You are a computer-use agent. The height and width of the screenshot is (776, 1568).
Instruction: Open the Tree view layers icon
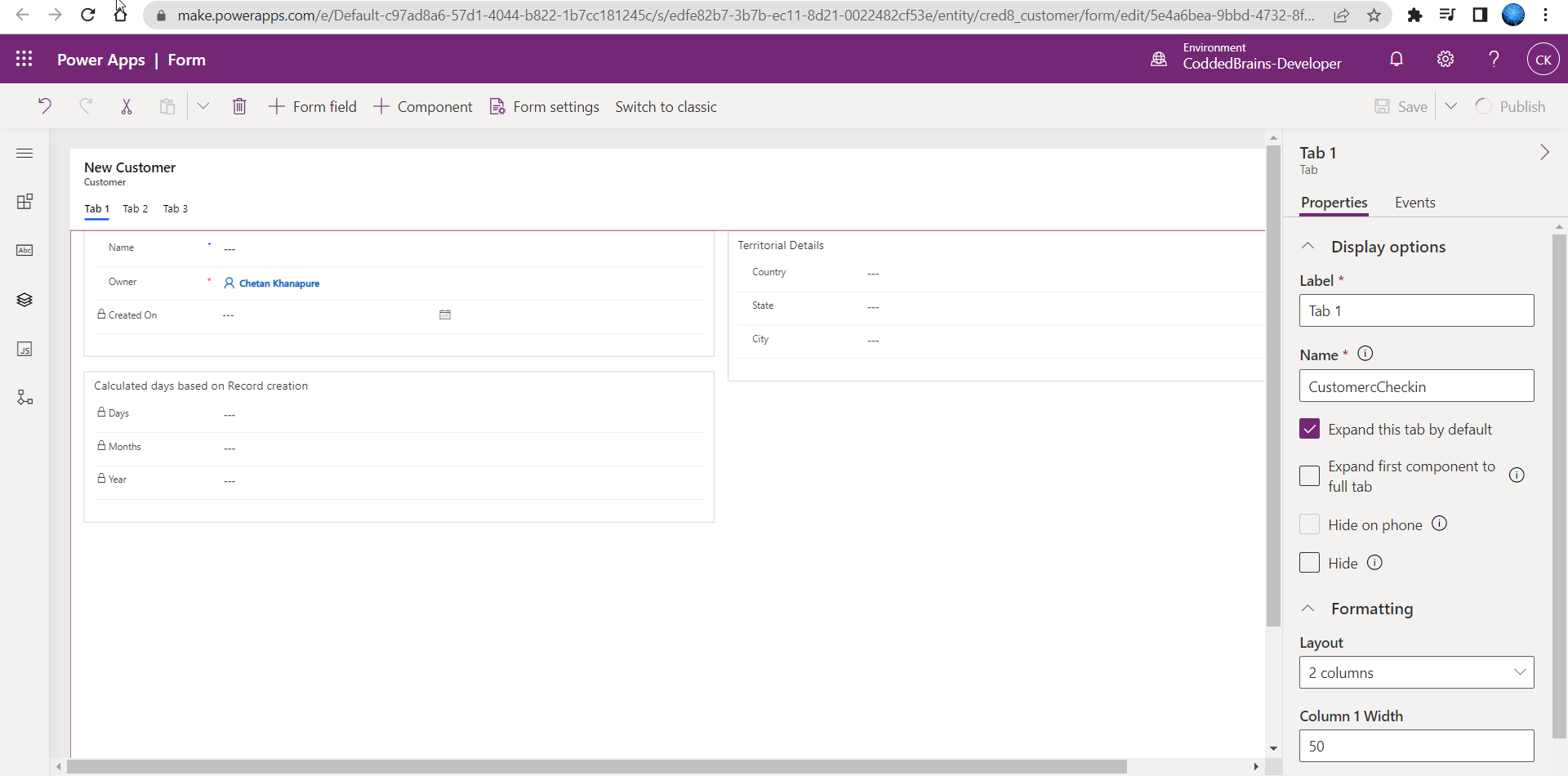24,300
